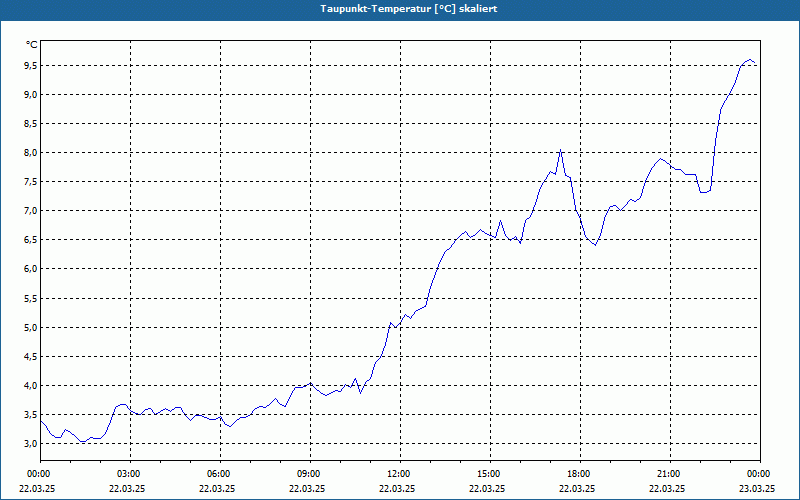Click the '22.03.25' date under 18:00

tap(577, 488)
